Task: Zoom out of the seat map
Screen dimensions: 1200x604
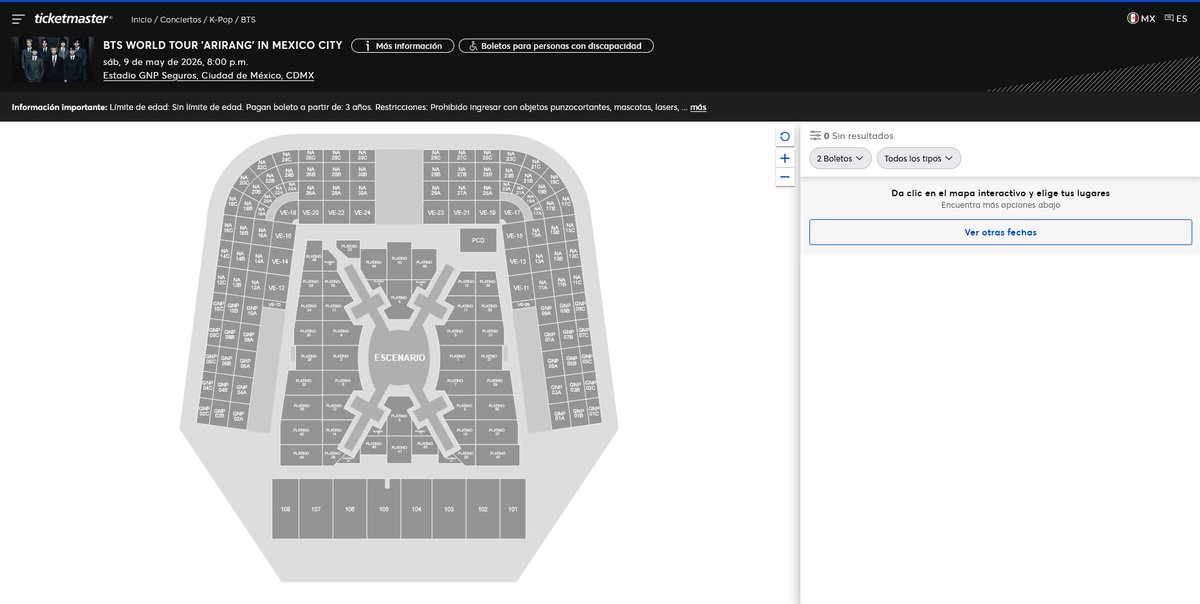Action: pos(785,176)
